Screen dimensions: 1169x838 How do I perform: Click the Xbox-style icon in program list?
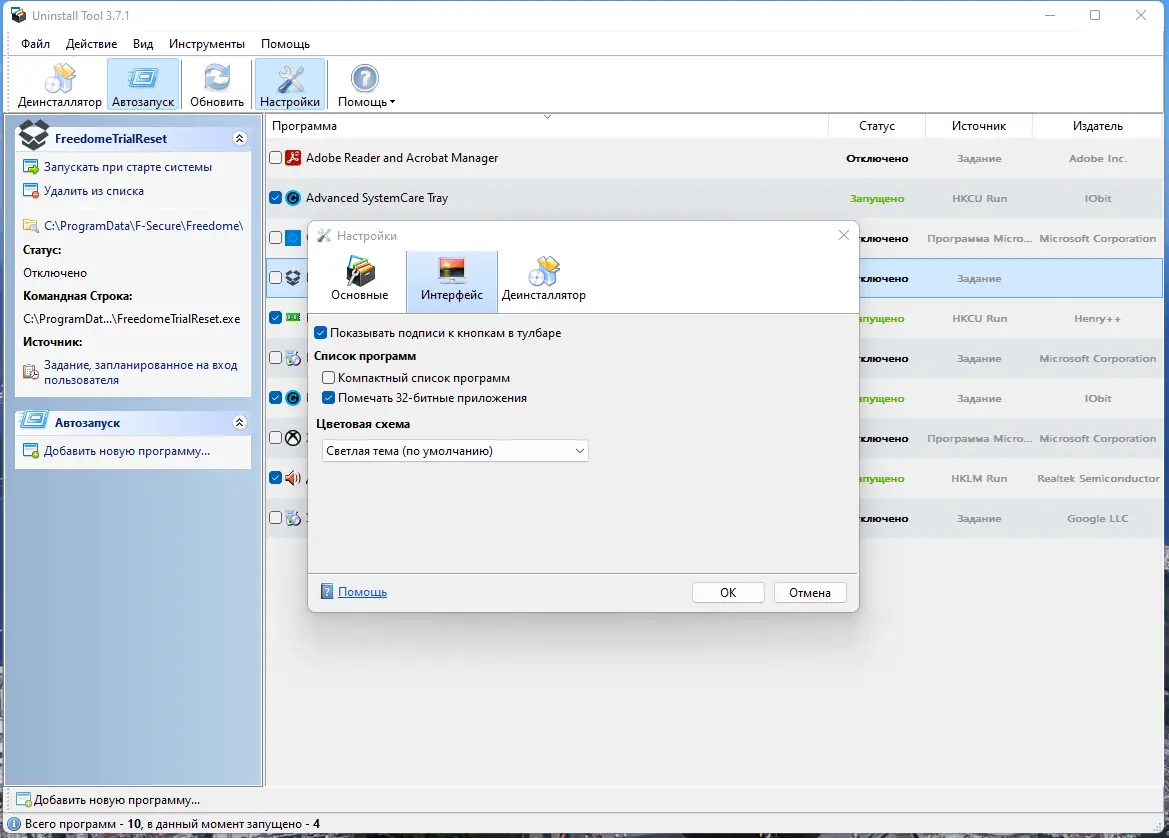(x=293, y=438)
